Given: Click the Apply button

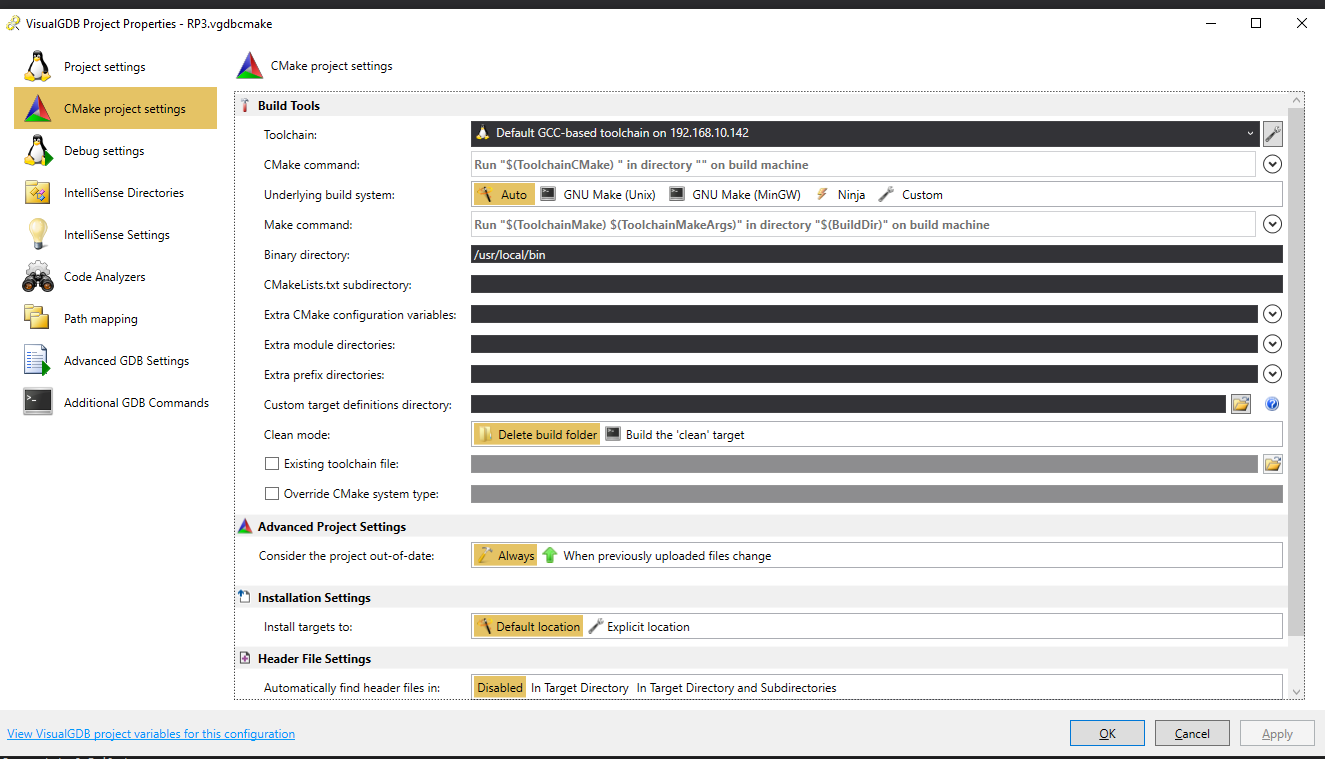Looking at the screenshot, I should click(x=1277, y=733).
